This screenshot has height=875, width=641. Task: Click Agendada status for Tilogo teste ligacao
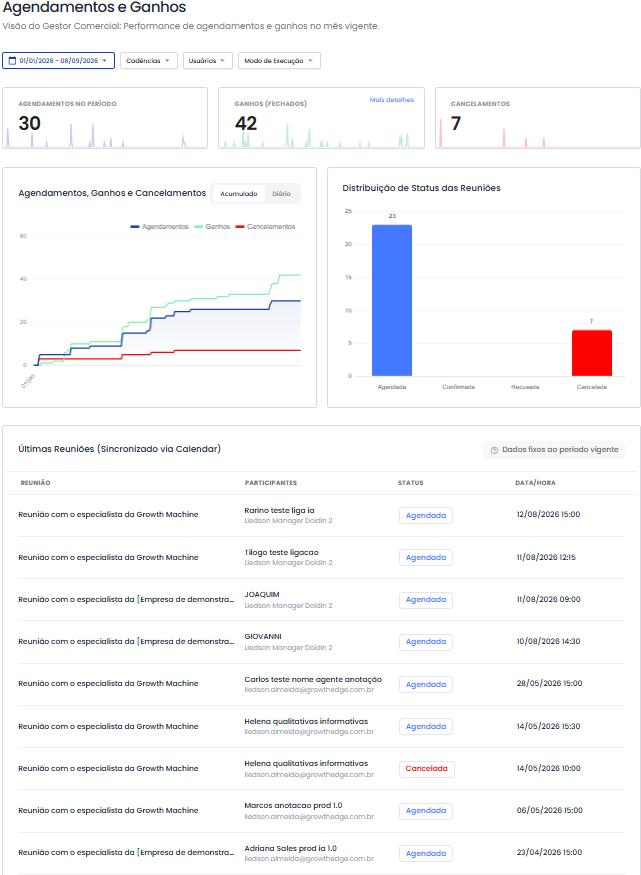426,557
